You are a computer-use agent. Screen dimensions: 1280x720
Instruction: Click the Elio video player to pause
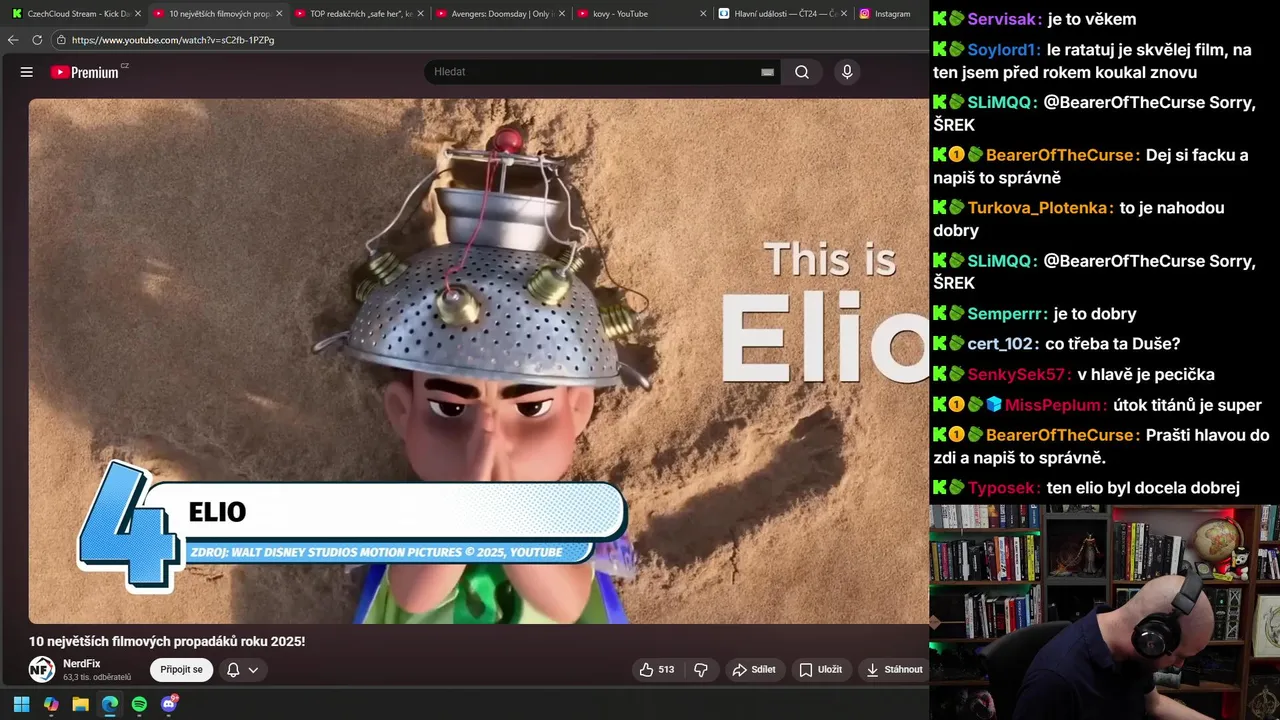479,361
